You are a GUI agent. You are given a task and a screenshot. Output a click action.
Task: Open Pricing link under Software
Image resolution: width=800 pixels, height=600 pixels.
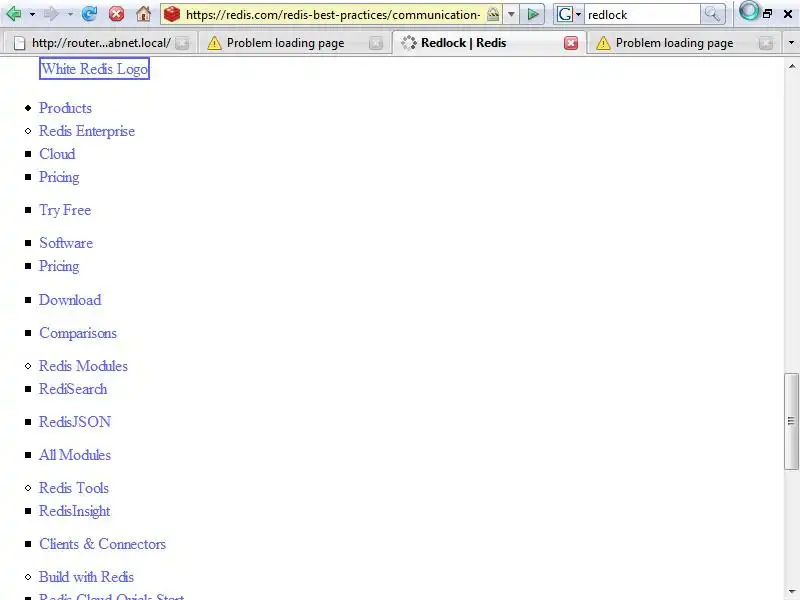click(59, 266)
